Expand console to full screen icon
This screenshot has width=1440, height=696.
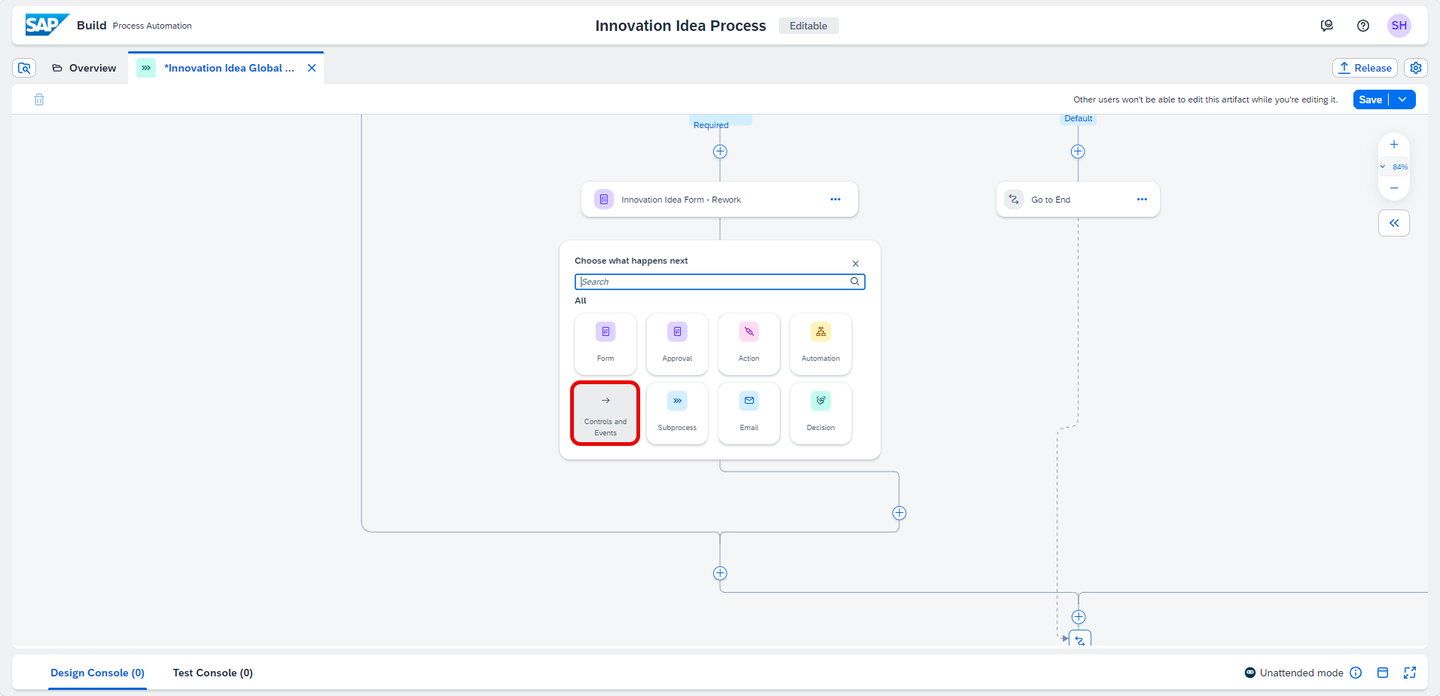[1410, 673]
